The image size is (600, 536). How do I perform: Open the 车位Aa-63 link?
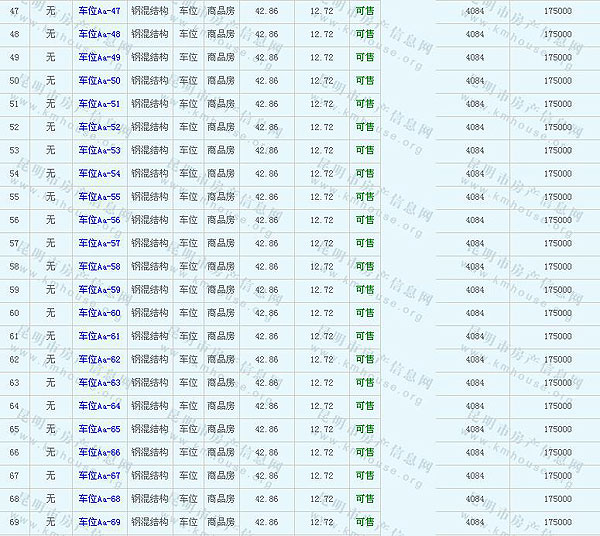coord(99,382)
